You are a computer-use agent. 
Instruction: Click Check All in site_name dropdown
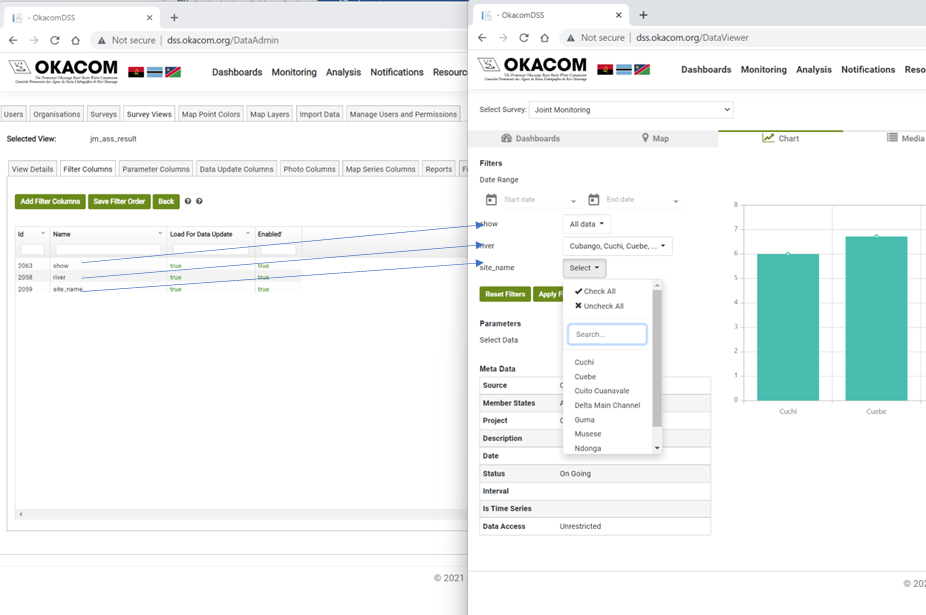click(595, 291)
